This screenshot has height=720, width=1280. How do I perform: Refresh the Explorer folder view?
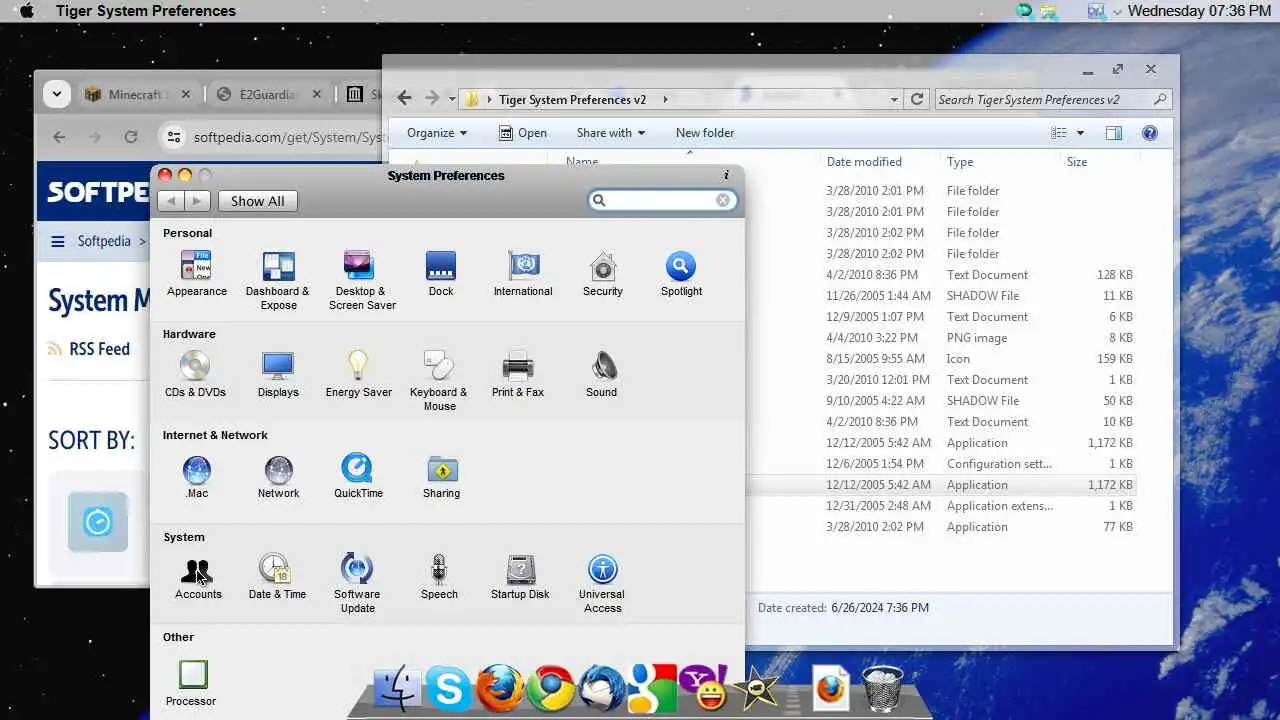click(x=917, y=99)
